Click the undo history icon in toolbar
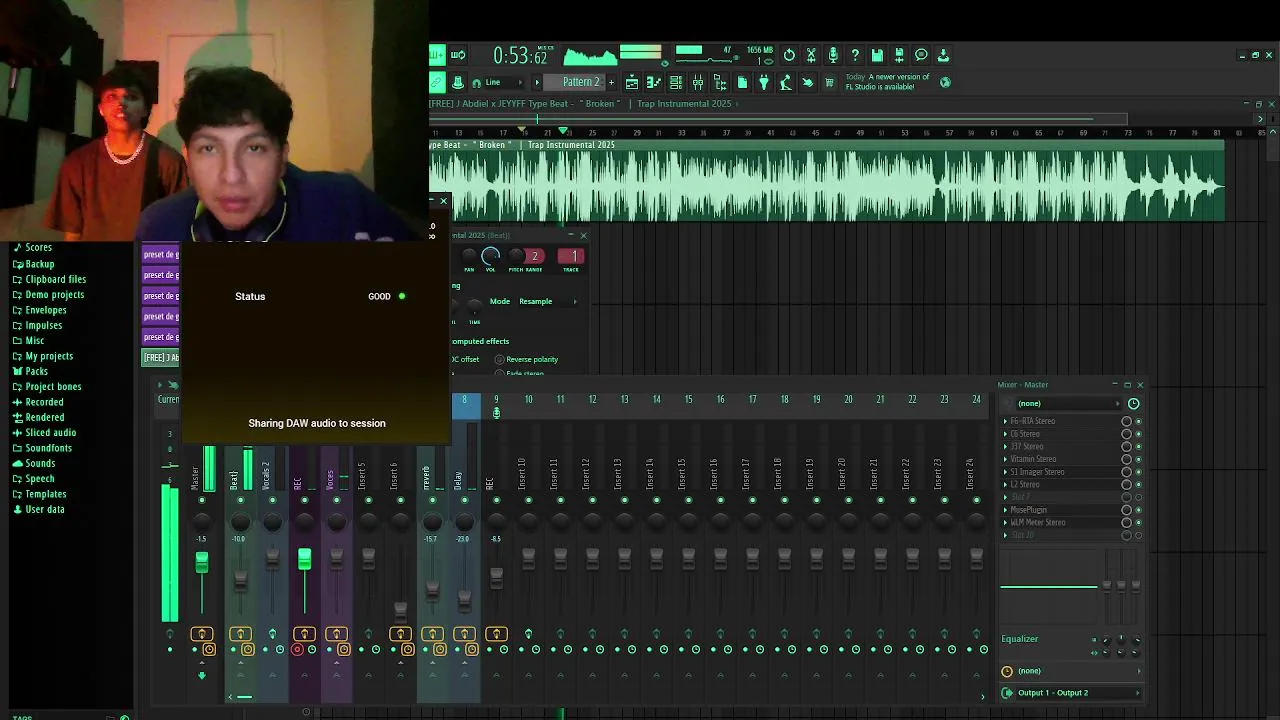The height and width of the screenshot is (720, 1280). (x=789, y=55)
